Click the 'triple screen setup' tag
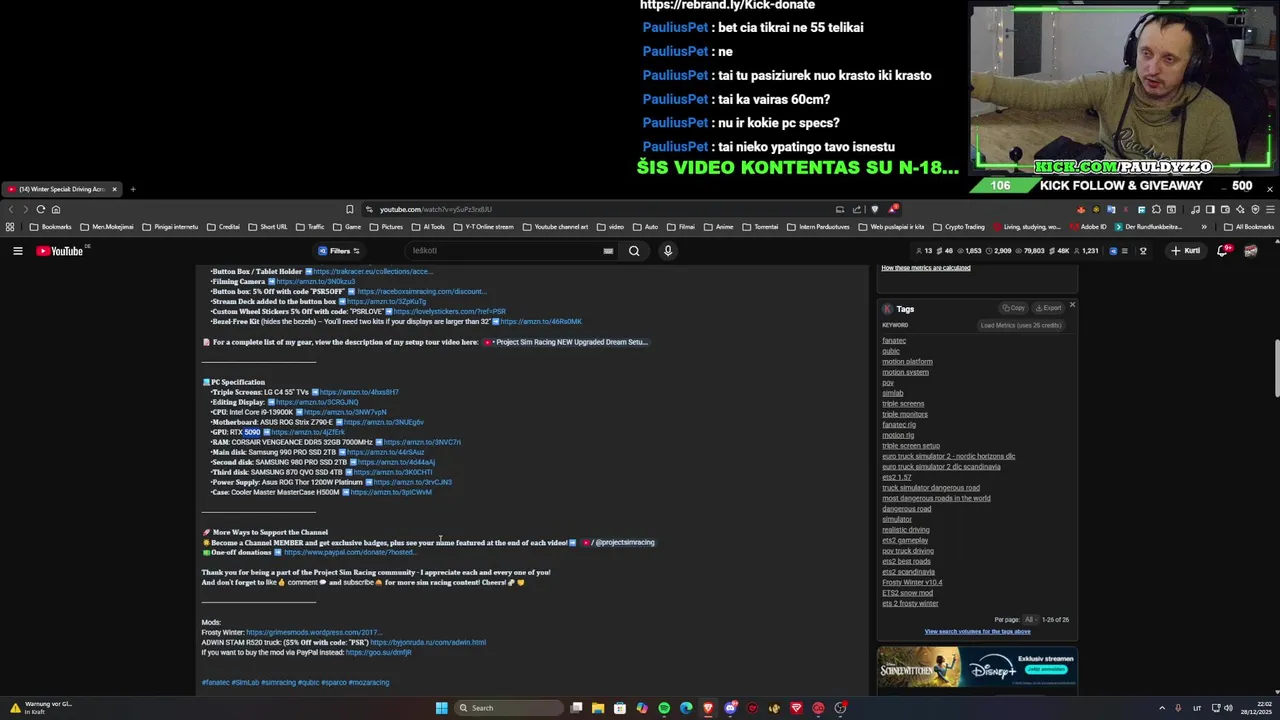The width and height of the screenshot is (1280, 720). [911, 446]
